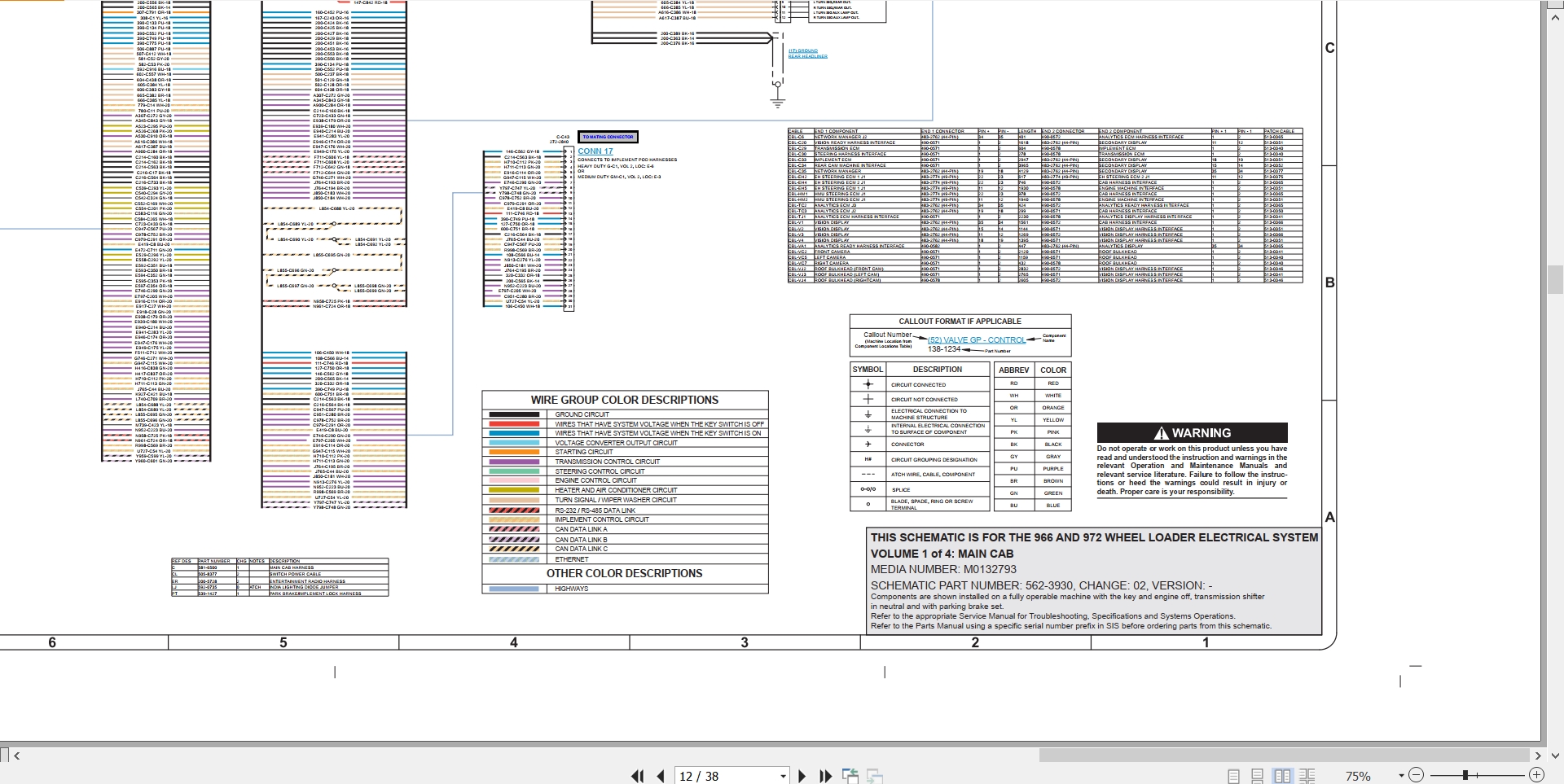
Task: Click the IMPLEMENT CONTROL CIRCUIT legend row
Action: tap(625, 519)
